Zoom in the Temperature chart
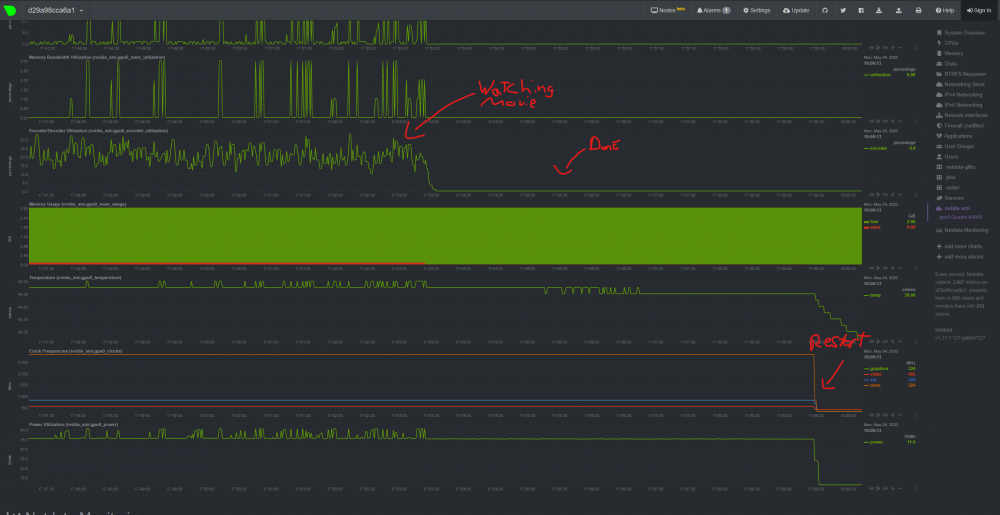This screenshot has height=515, width=1000. tap(893, 341)
